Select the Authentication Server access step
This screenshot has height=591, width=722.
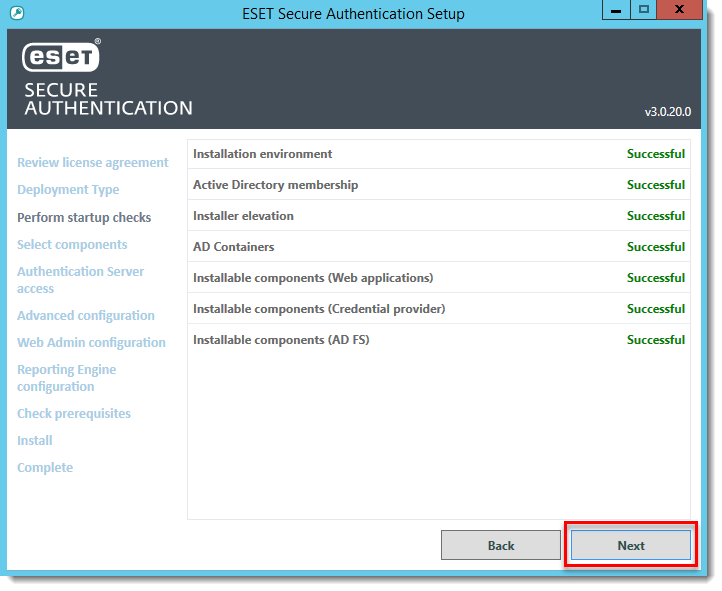(x=81, y=280)
